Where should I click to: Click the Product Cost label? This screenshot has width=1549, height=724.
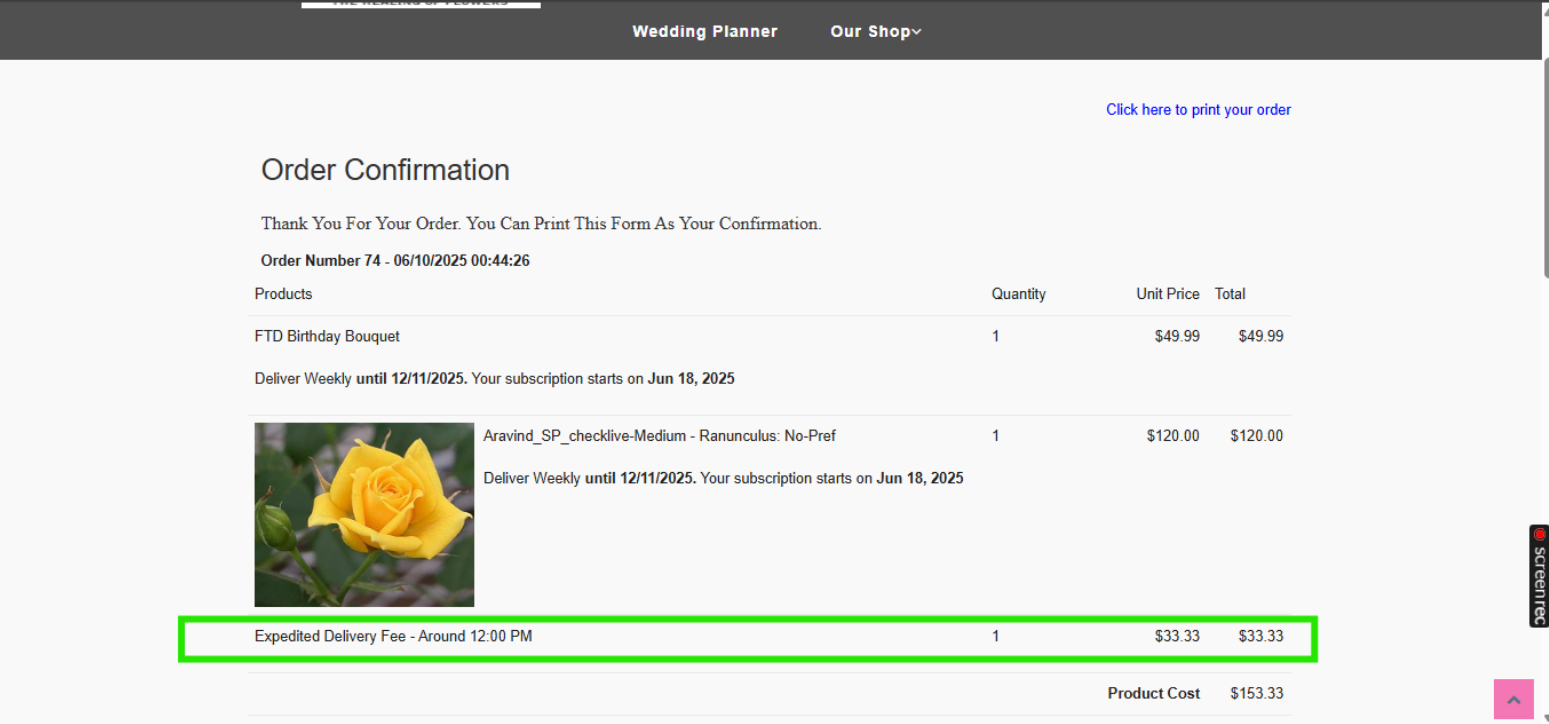[x=1154, y=693]
